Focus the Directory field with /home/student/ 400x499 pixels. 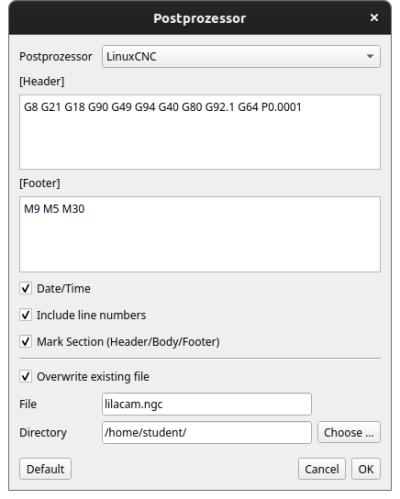207,432
